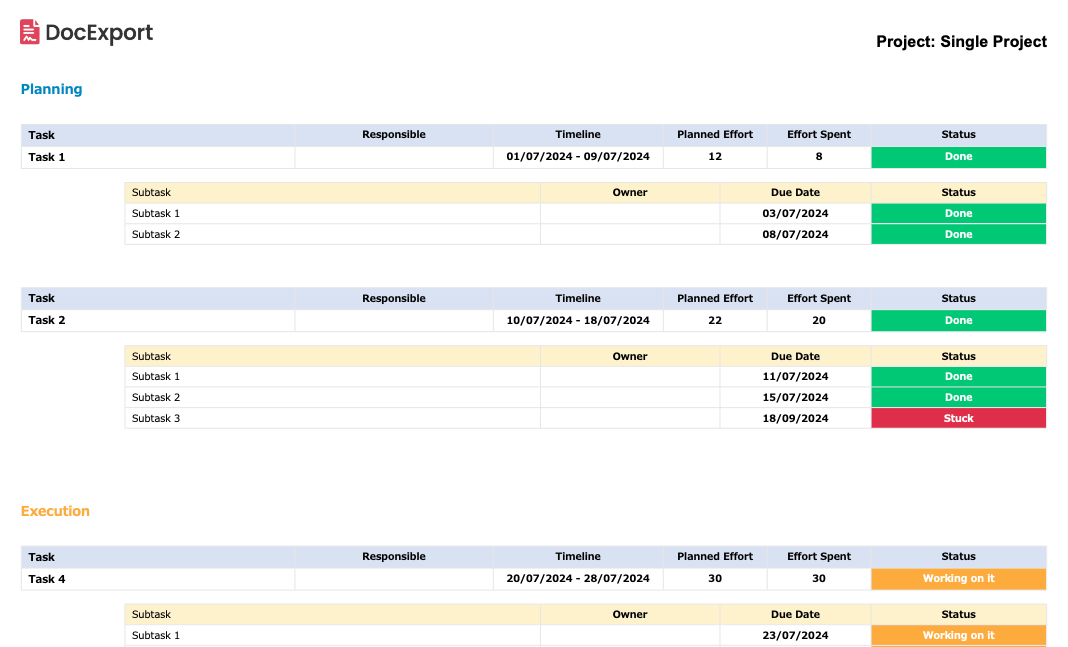Click the Effort Spent header above Task 2

point(819,298)
